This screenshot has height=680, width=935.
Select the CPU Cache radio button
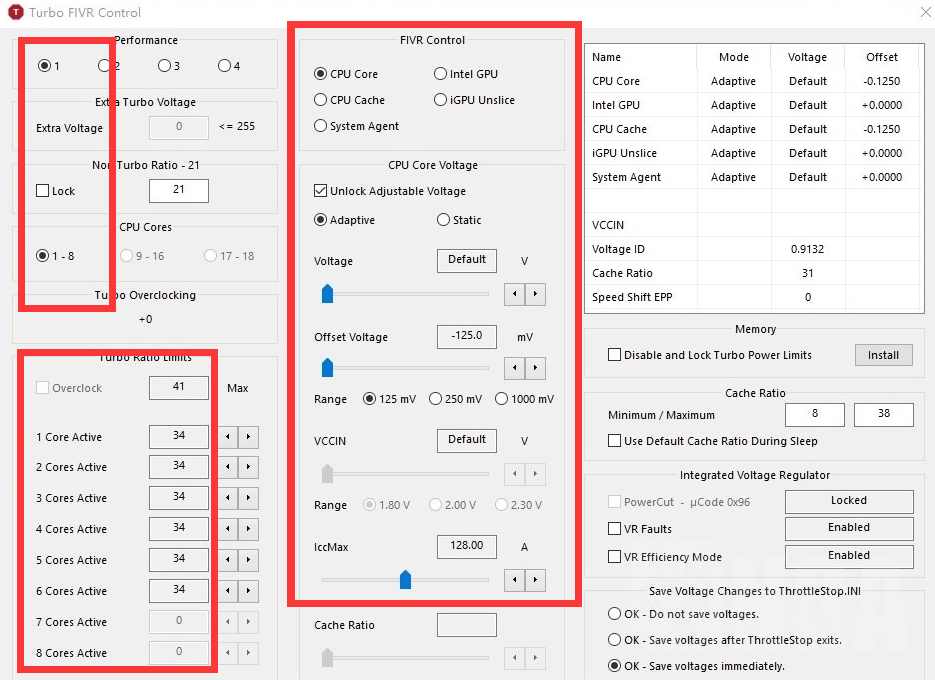pyautogui.click(x=321, y=100)
